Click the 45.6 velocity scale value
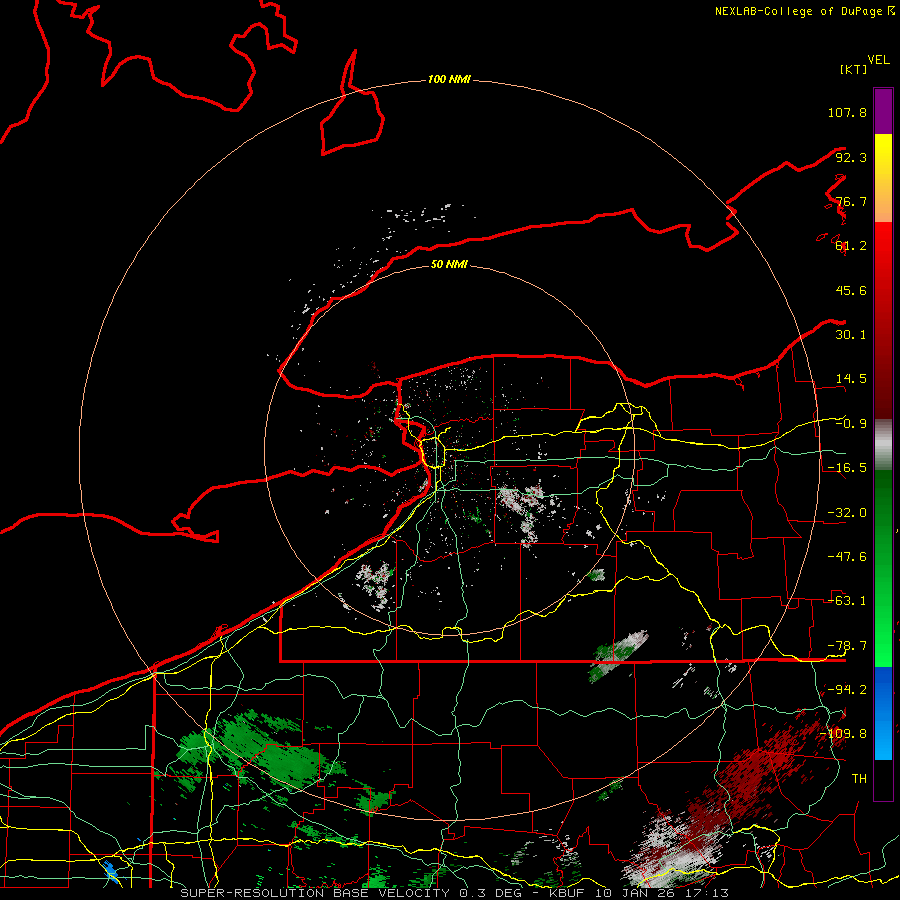Image resolution: width=900 pixels, height=900 pixels. [x=851, y=290]
